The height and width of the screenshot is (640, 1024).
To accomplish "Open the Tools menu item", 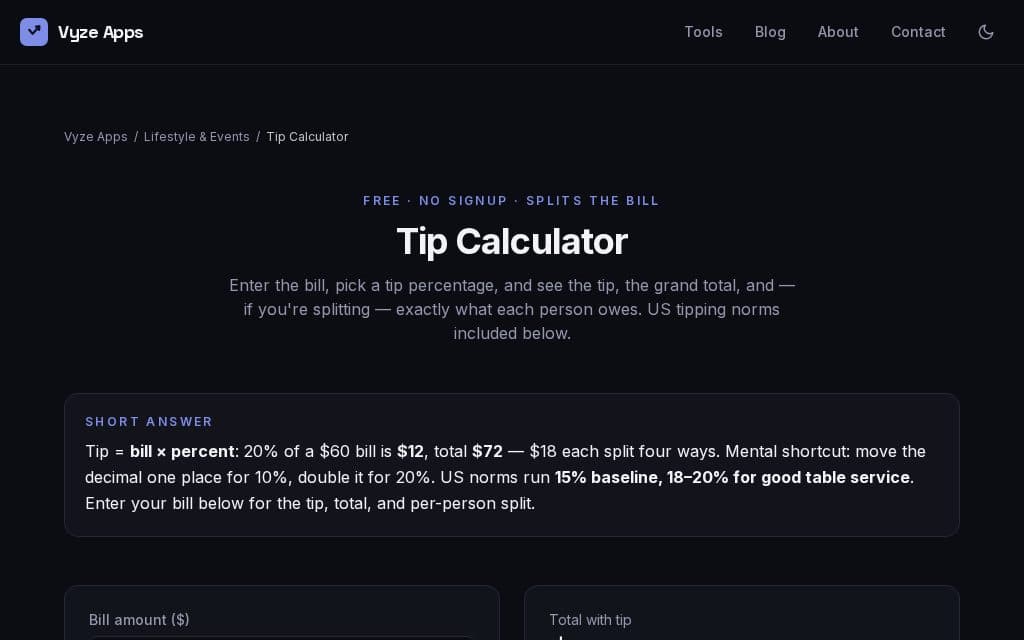I will click(703, 32).
